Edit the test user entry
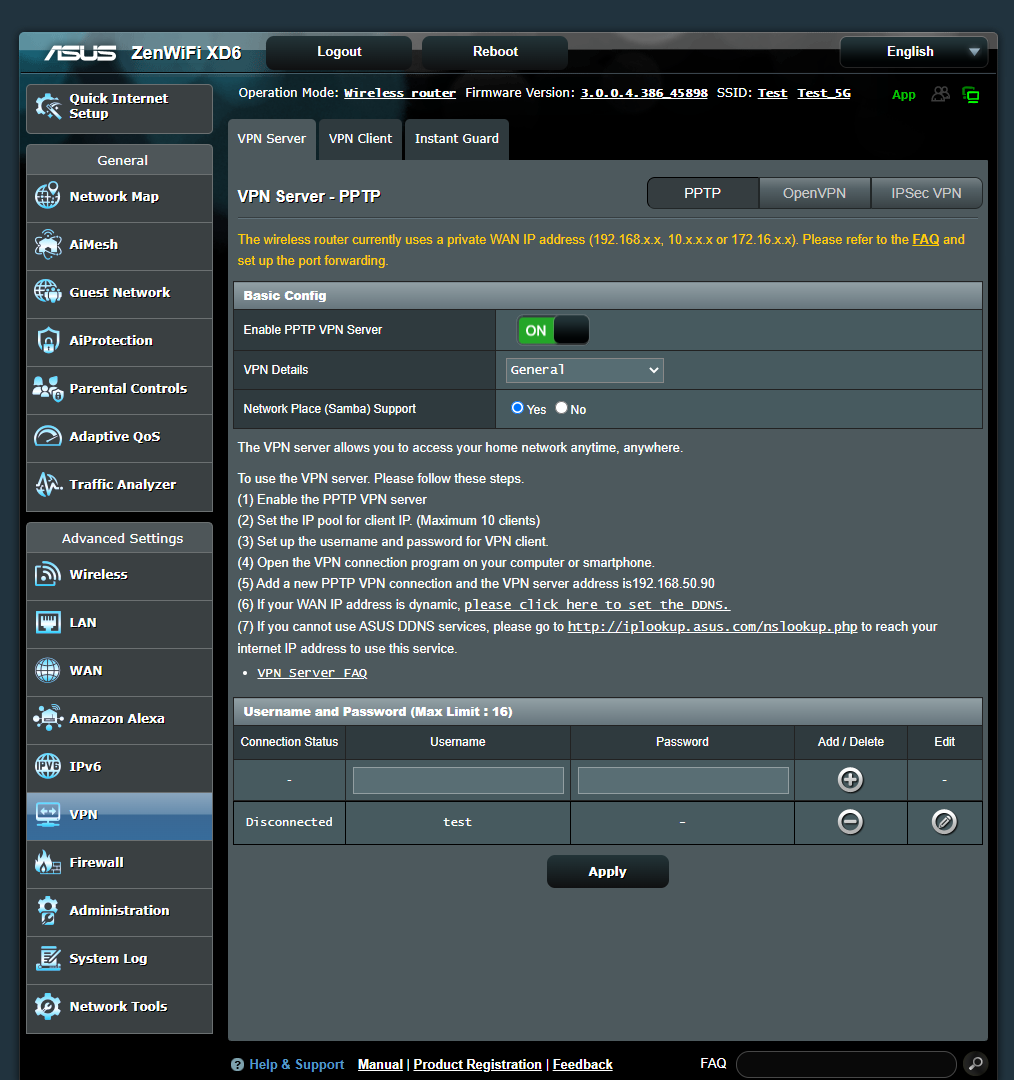The height and width of the screenshot is (1080, 1014). [x=944, y=822]
